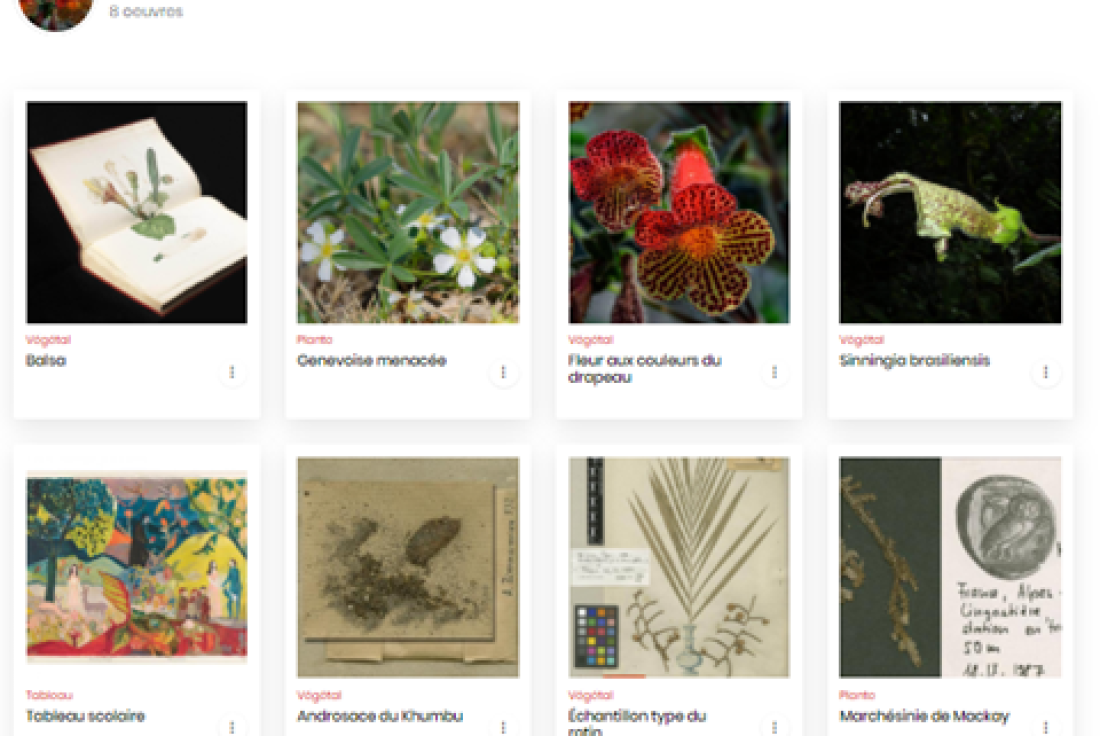
Task: Select the Tableau category label under the painting
Action: [49, 695]
